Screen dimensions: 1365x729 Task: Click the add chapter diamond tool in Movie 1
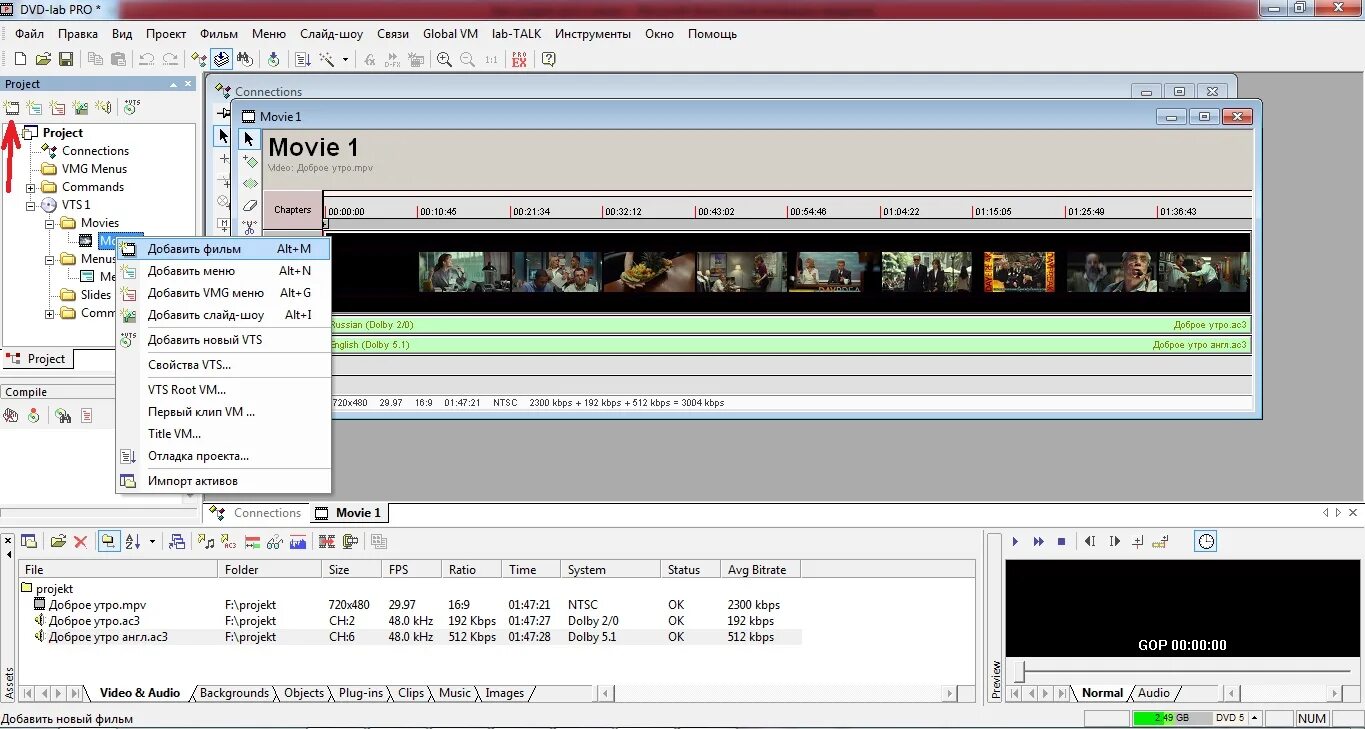(250, 162)
